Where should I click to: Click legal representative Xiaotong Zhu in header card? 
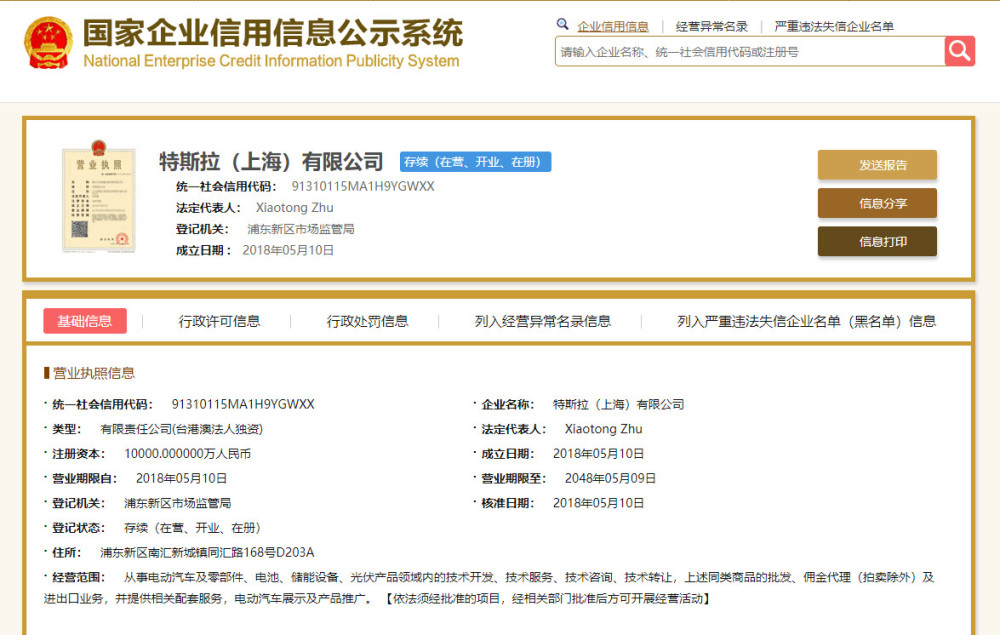295,207
